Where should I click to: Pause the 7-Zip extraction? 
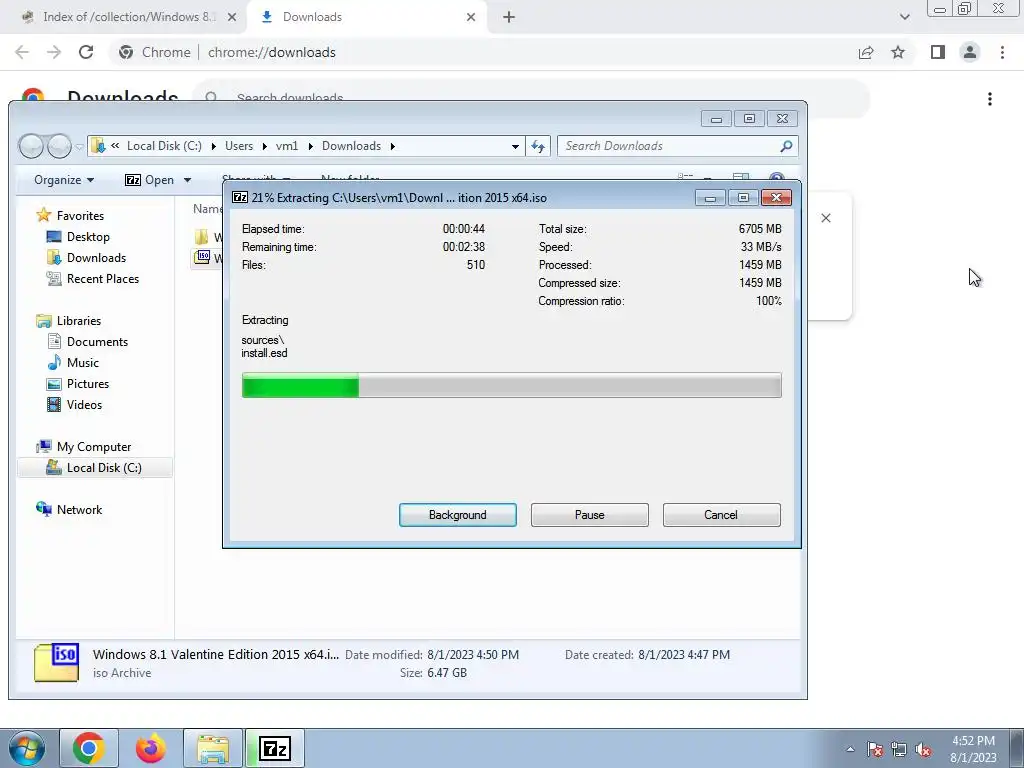click(589, 515)
